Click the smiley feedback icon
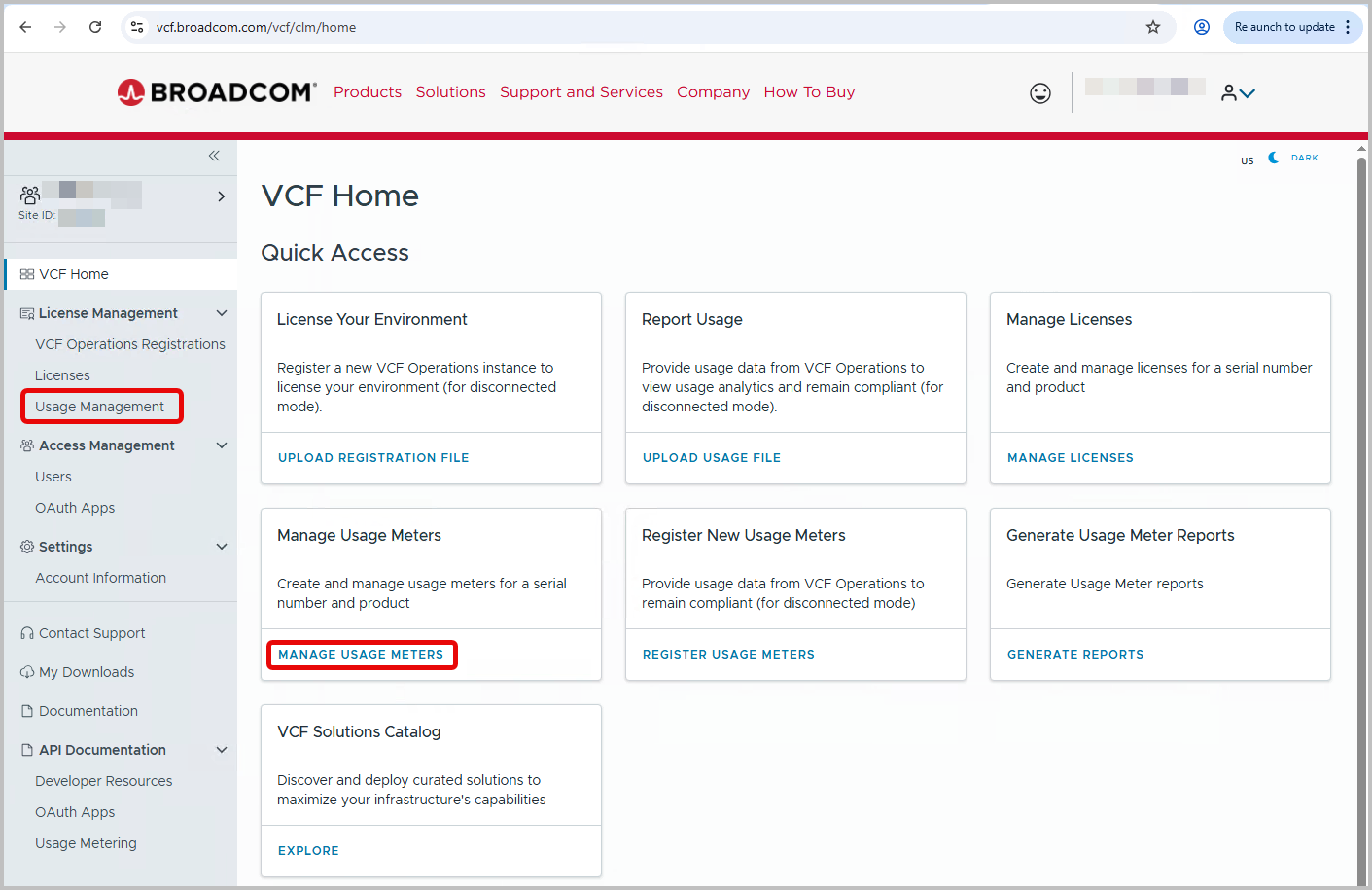Image resolution: width=1372 pixels, height=890 pixels. (1040, 93)
